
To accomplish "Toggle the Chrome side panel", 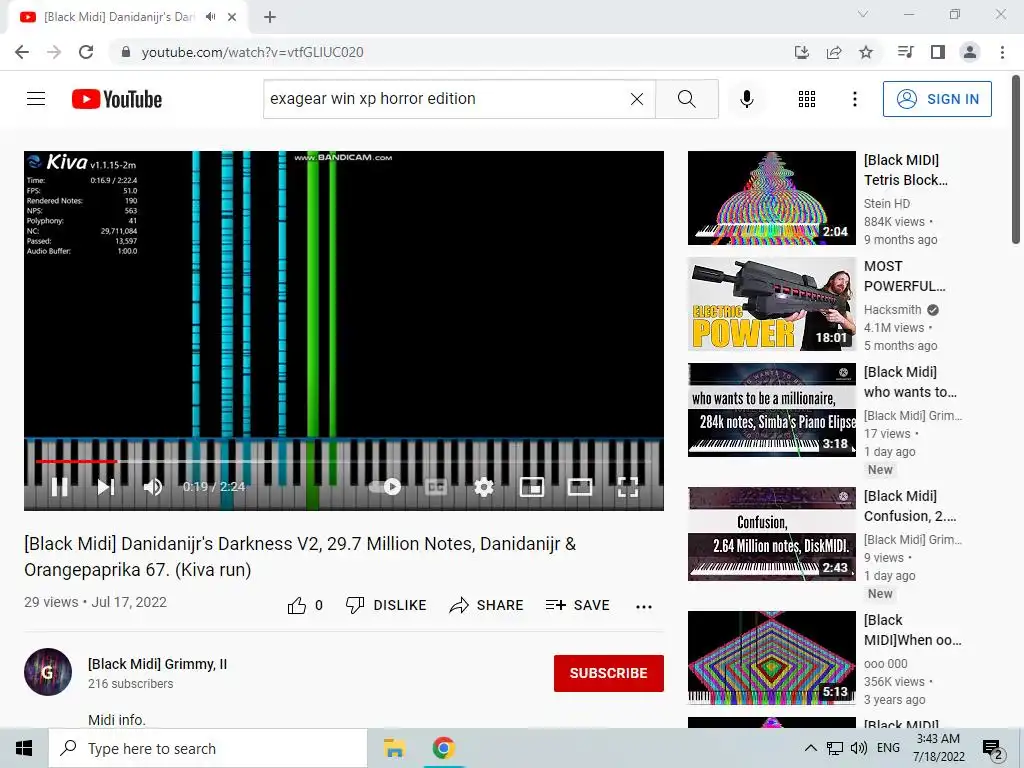I will (x=938, y=52).
